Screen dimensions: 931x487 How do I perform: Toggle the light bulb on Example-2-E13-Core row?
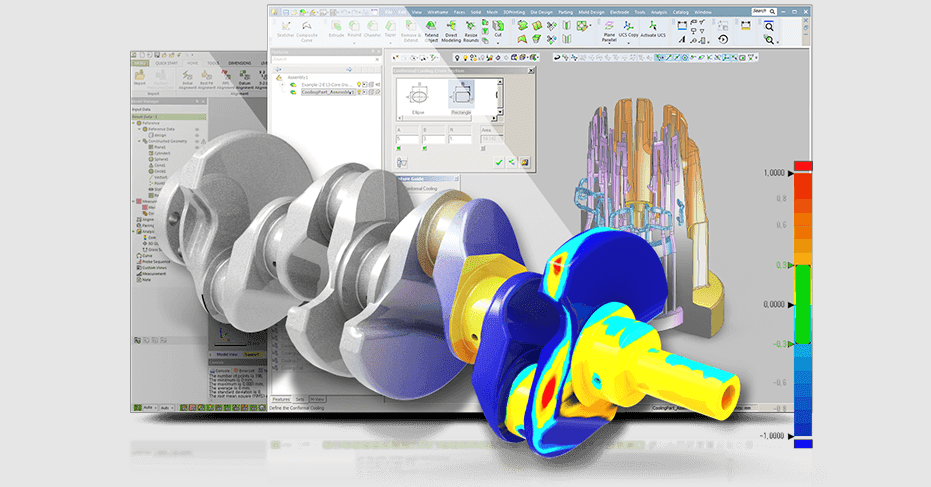pos(359,85)
